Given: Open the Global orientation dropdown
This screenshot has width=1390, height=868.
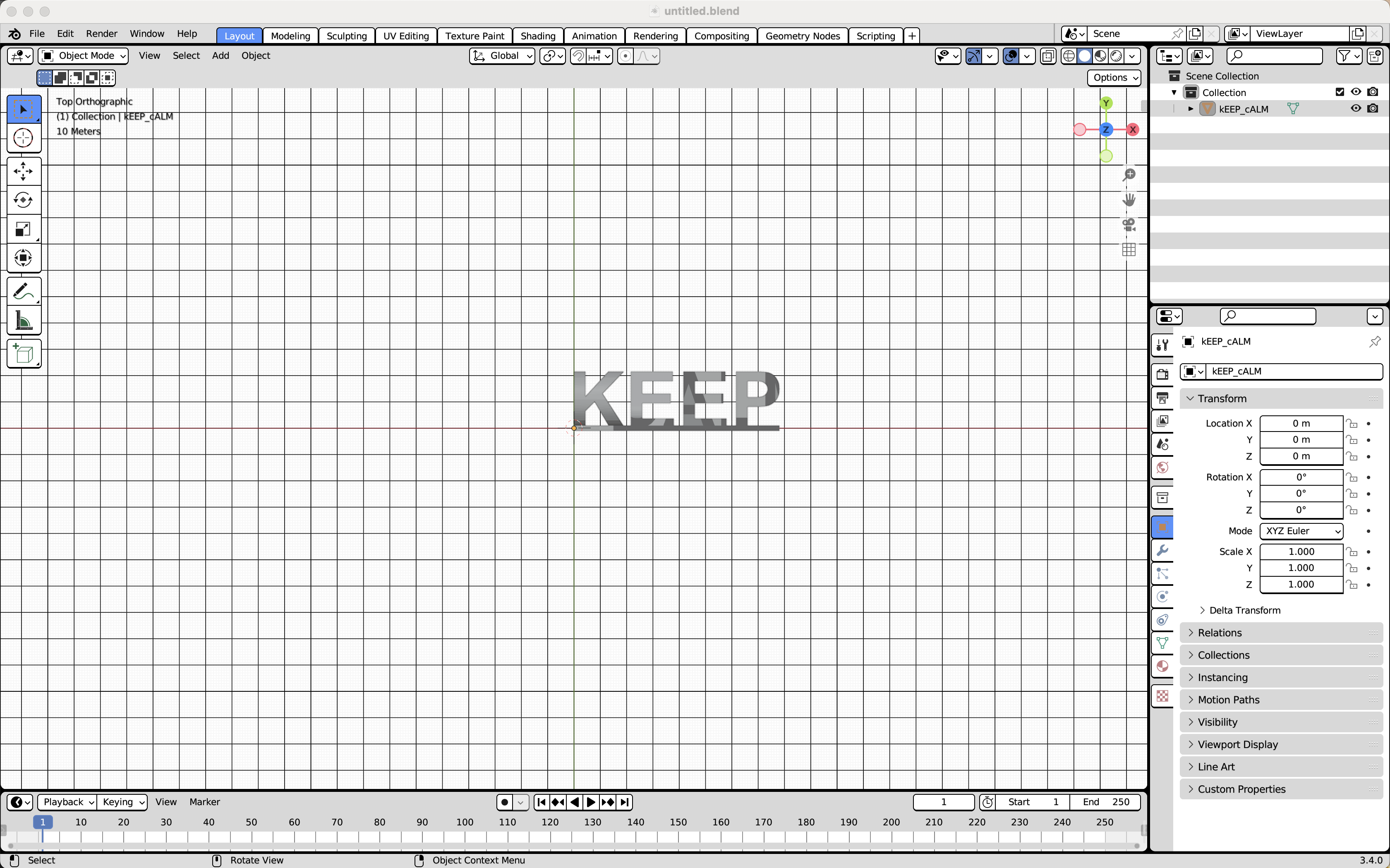Looking at the screenshot, I should coord(502,56).
